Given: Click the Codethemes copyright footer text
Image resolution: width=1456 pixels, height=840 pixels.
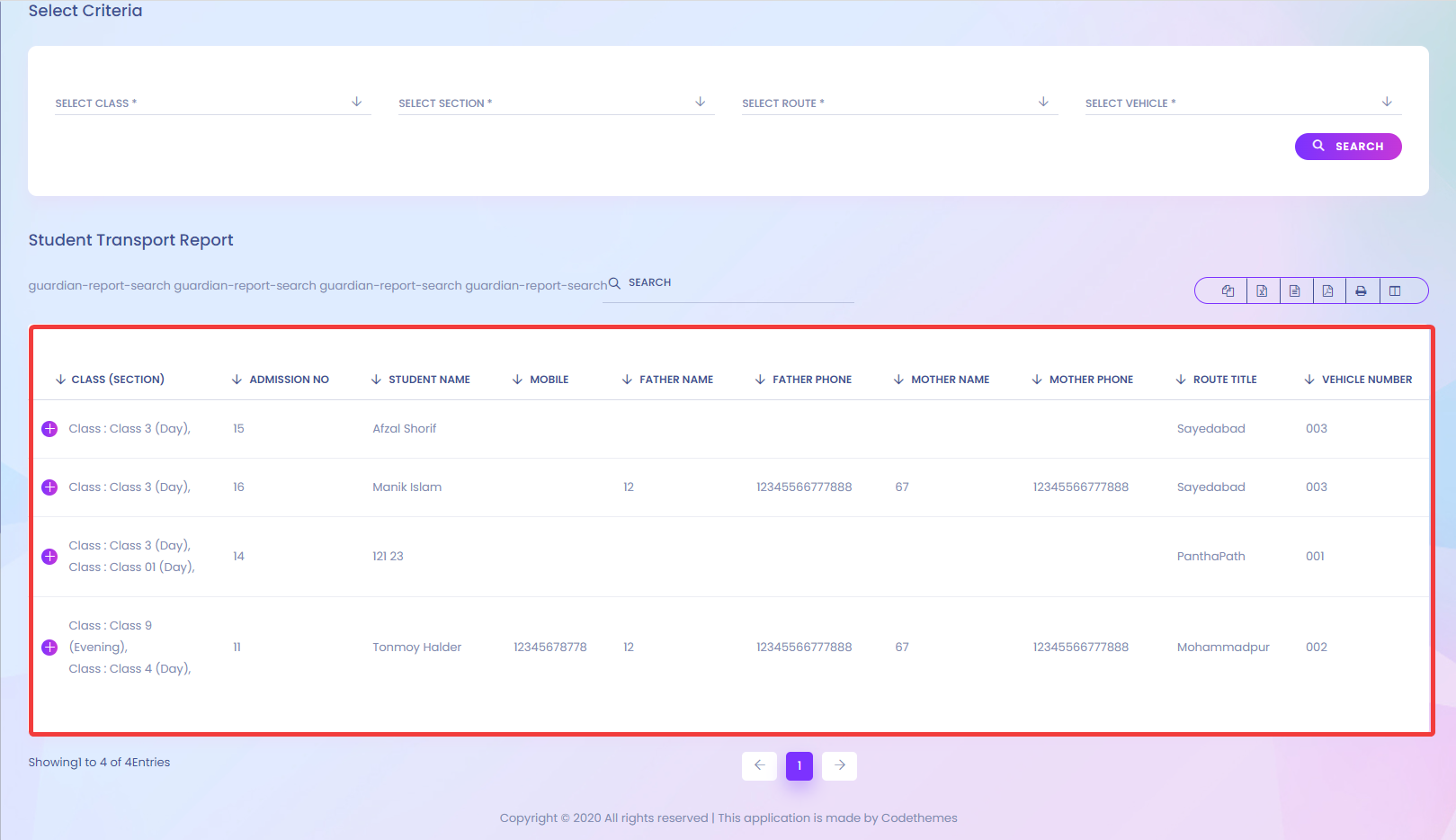Looking at the screenshot, I should [728, 818].
